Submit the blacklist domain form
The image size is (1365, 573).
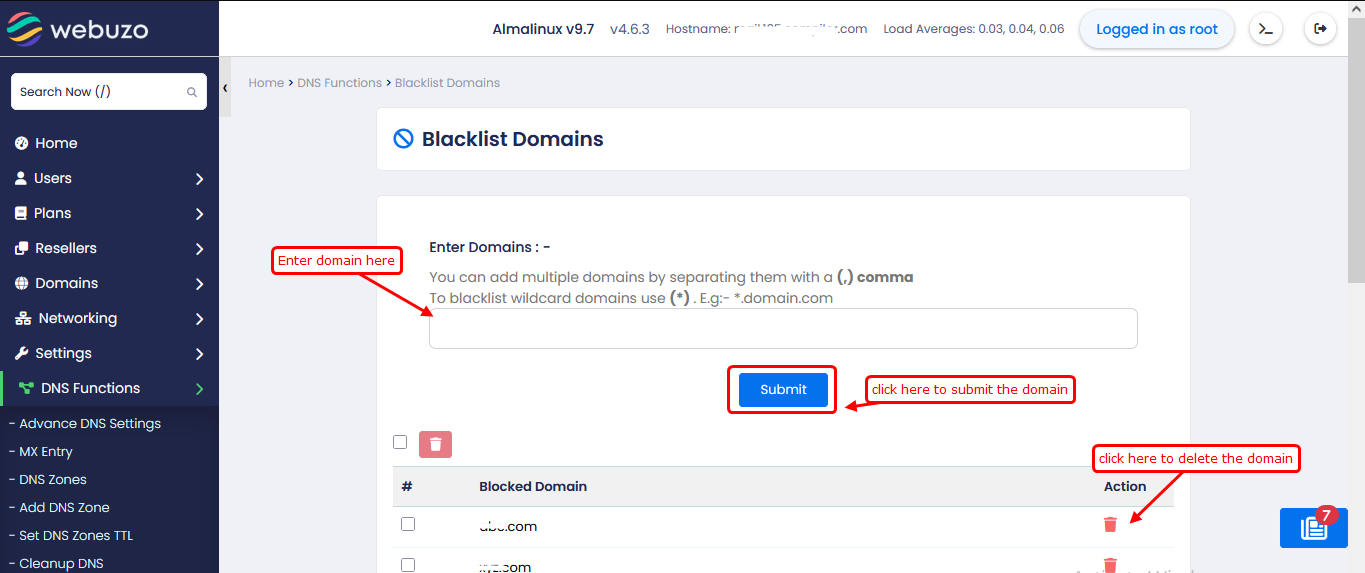pyautogui.click(x=783, y=389)
